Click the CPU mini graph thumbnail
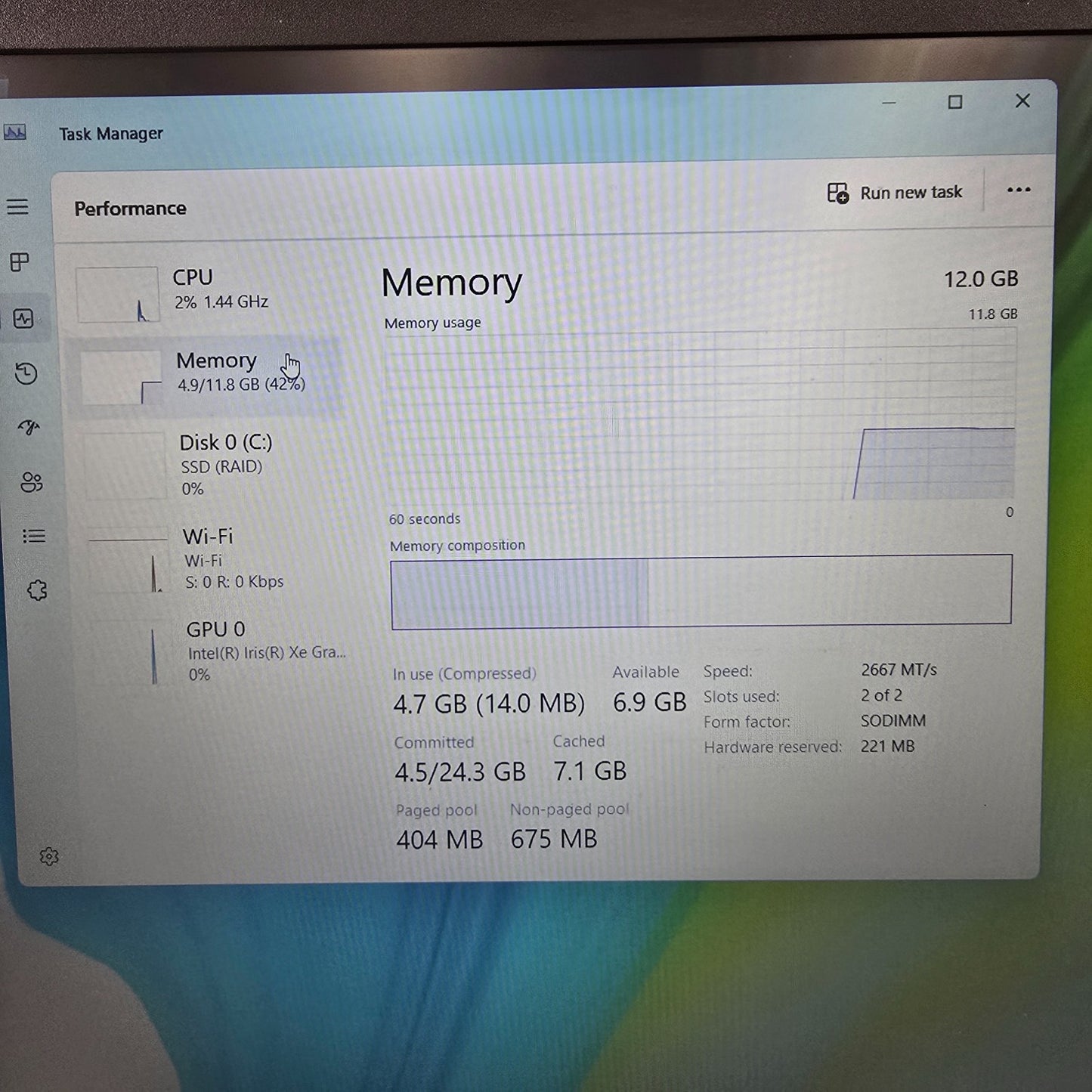The image size is (1092, 1092). 117,295
